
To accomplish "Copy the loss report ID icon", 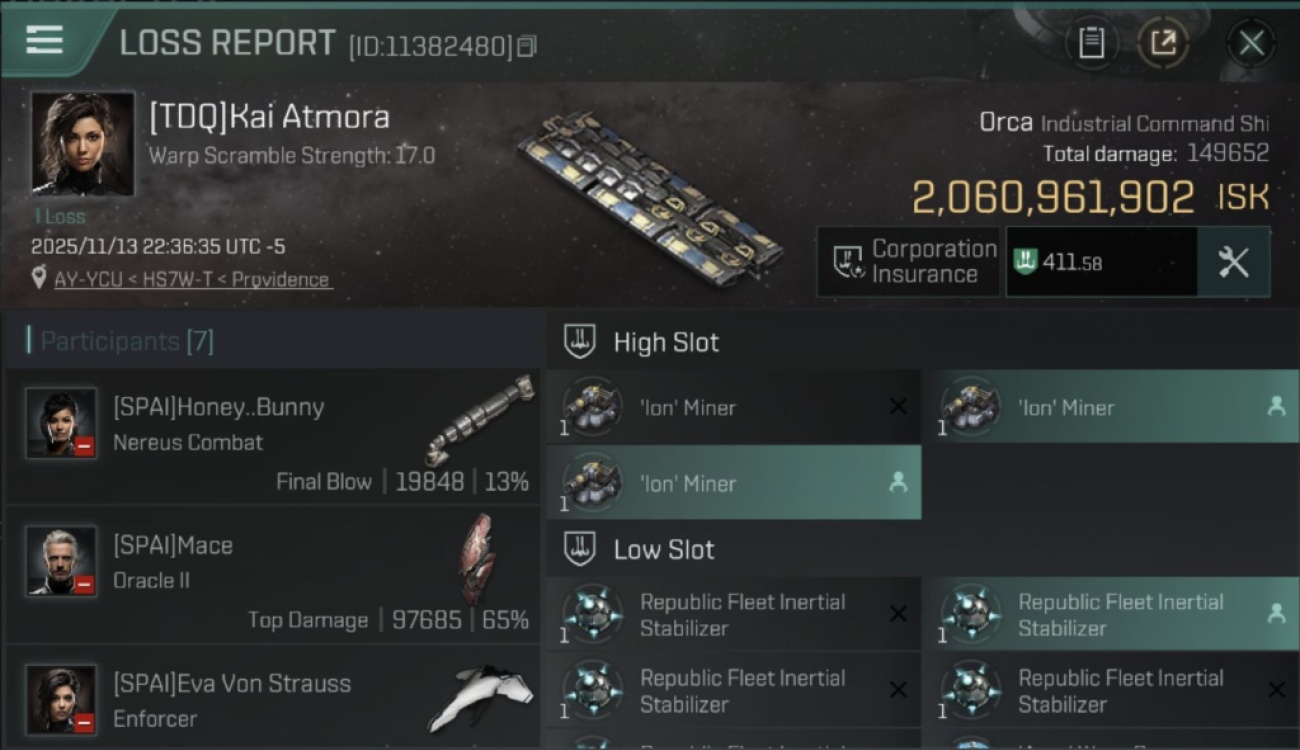I will [x=527, y=46].
